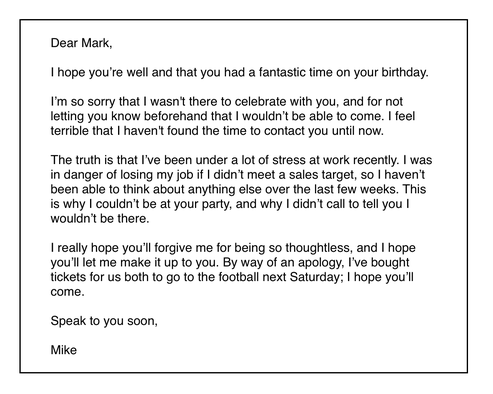Click the phrase 'contact you until now'

tap(323, 131)
